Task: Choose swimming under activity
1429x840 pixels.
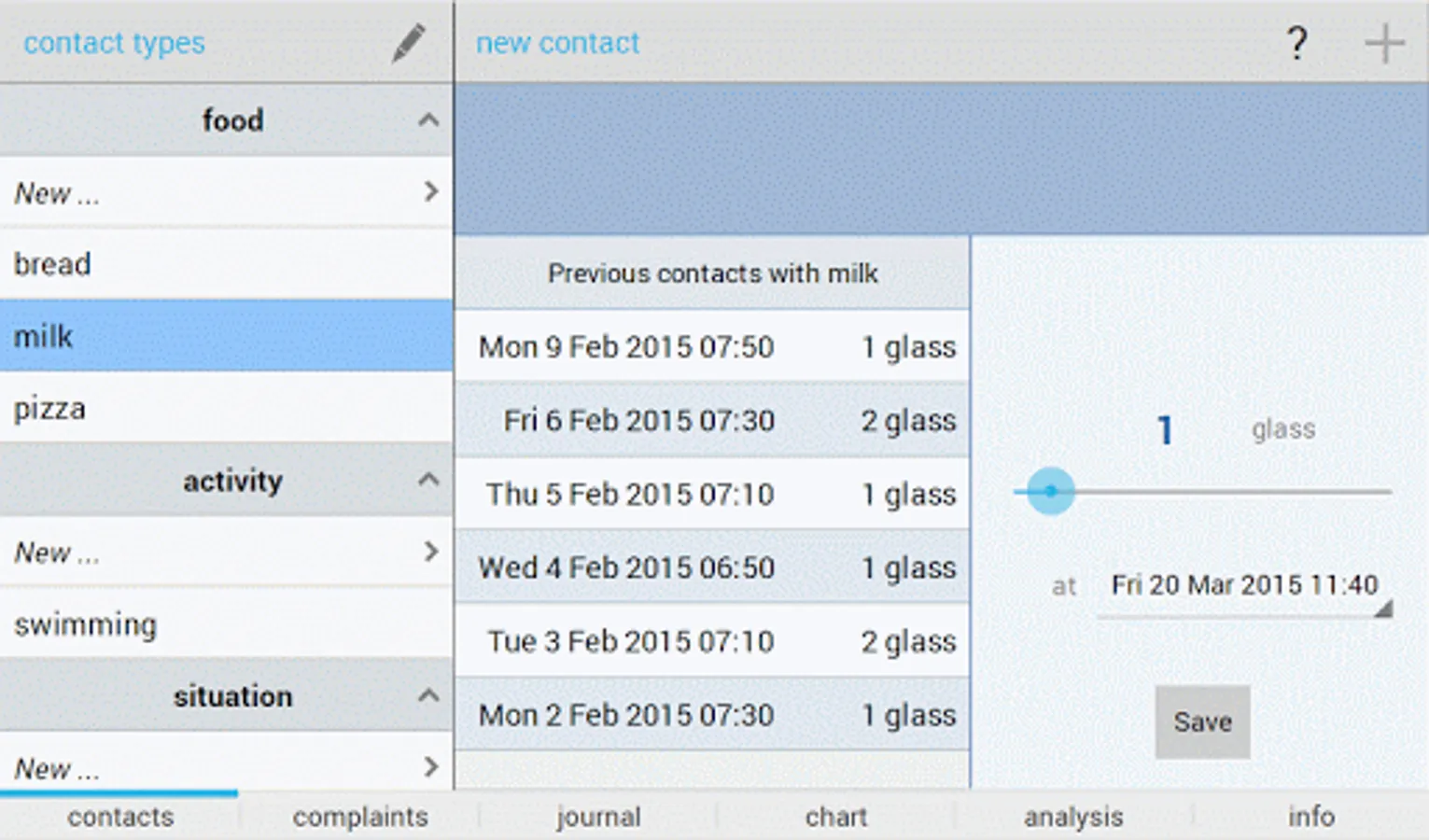Action: [x=226, y=623]
